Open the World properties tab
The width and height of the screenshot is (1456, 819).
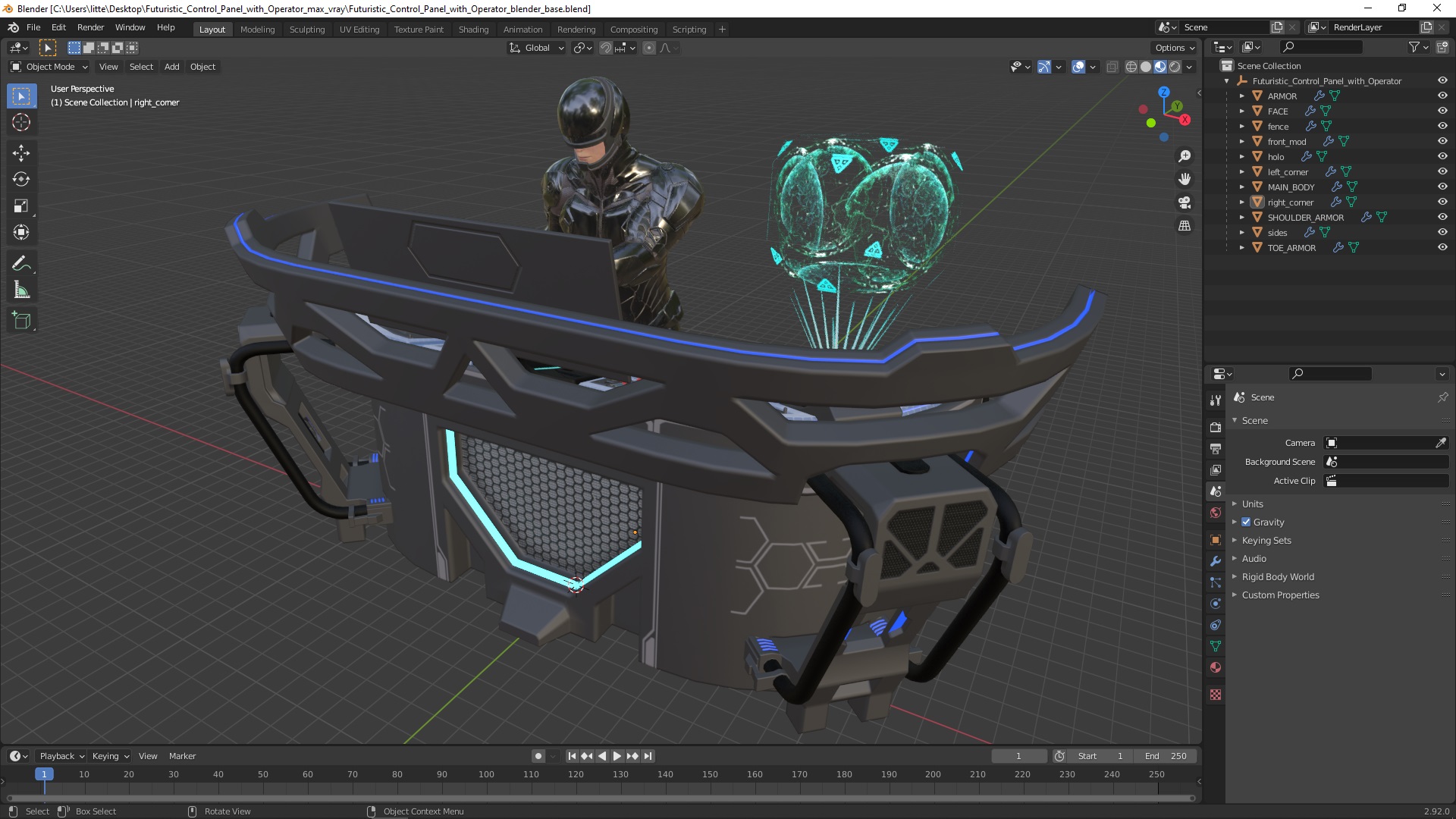[x=1216, y=513]
